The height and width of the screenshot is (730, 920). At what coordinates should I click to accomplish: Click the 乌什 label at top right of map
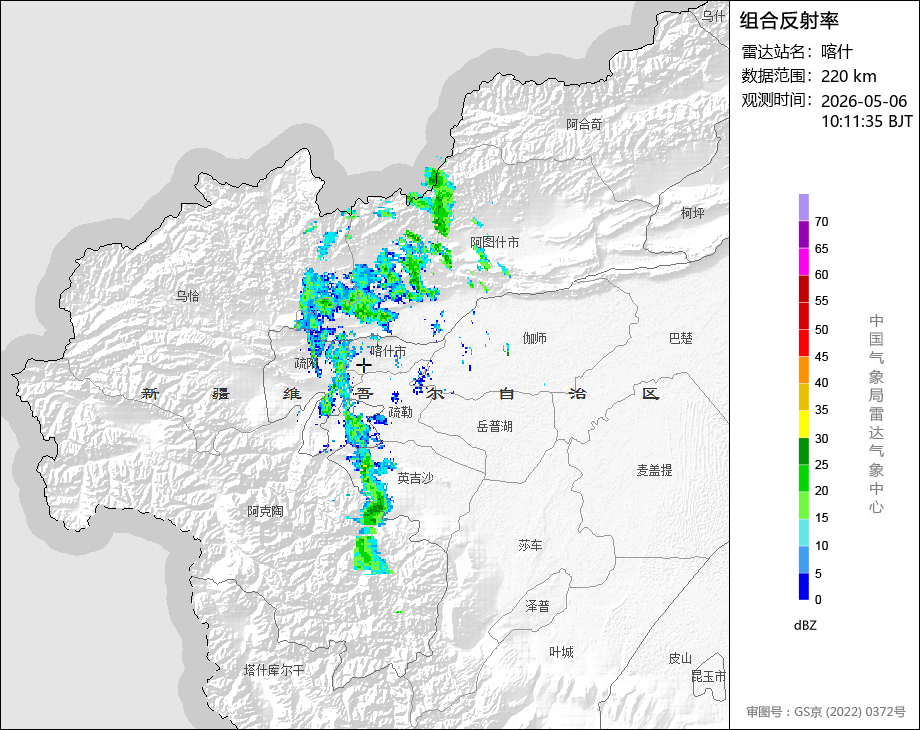click(714, 16)
